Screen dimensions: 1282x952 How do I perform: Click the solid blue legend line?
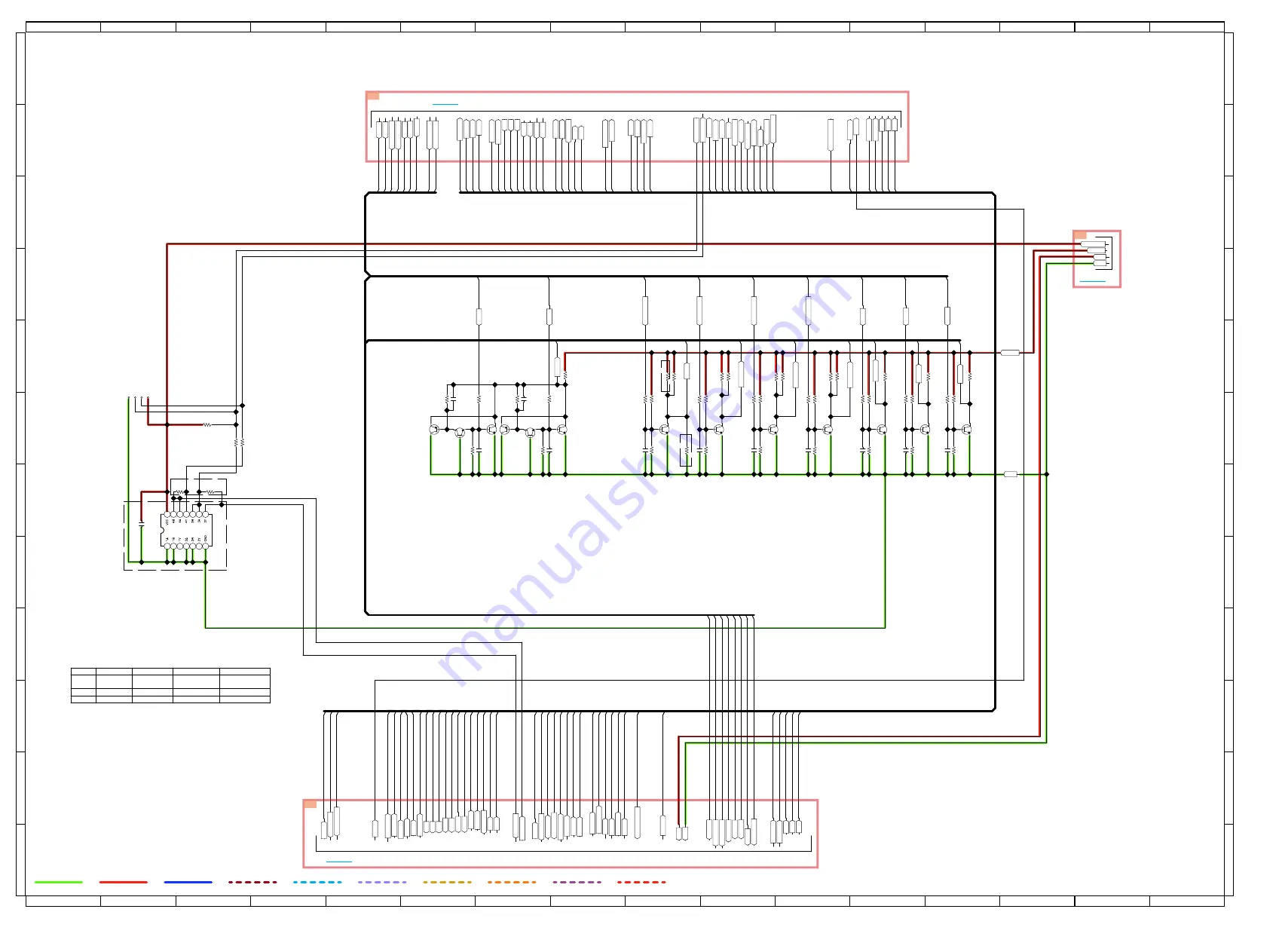click(188, 882)
